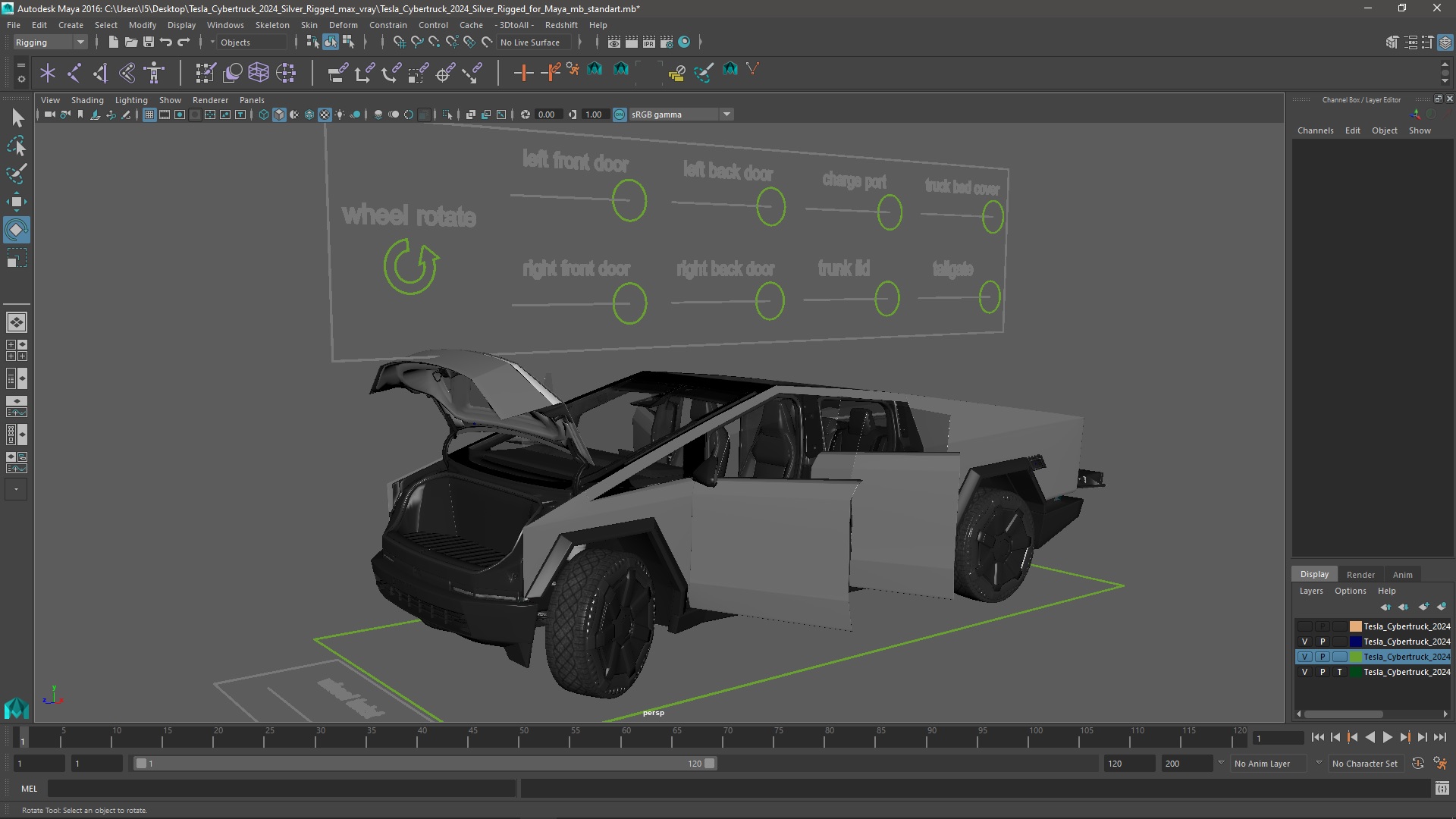Start IPR render of current frame

(x=649, y=42)
